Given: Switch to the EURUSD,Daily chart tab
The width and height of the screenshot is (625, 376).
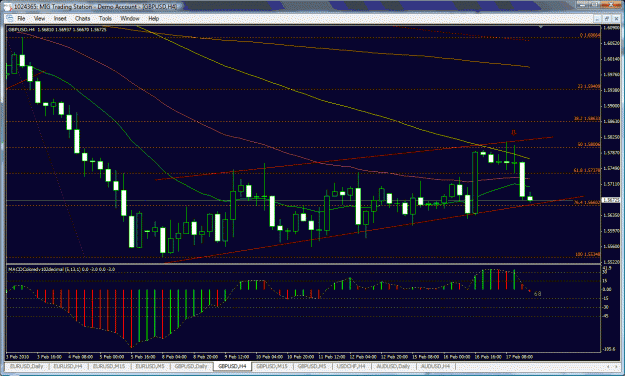Looking at the screenshot, I should (x=27, y=366).
